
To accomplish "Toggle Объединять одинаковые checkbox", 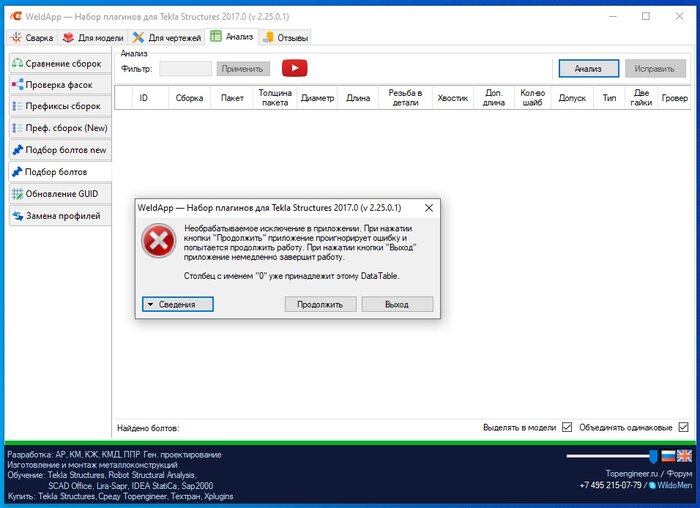I will pyautogui.click(x=683, y=427).
